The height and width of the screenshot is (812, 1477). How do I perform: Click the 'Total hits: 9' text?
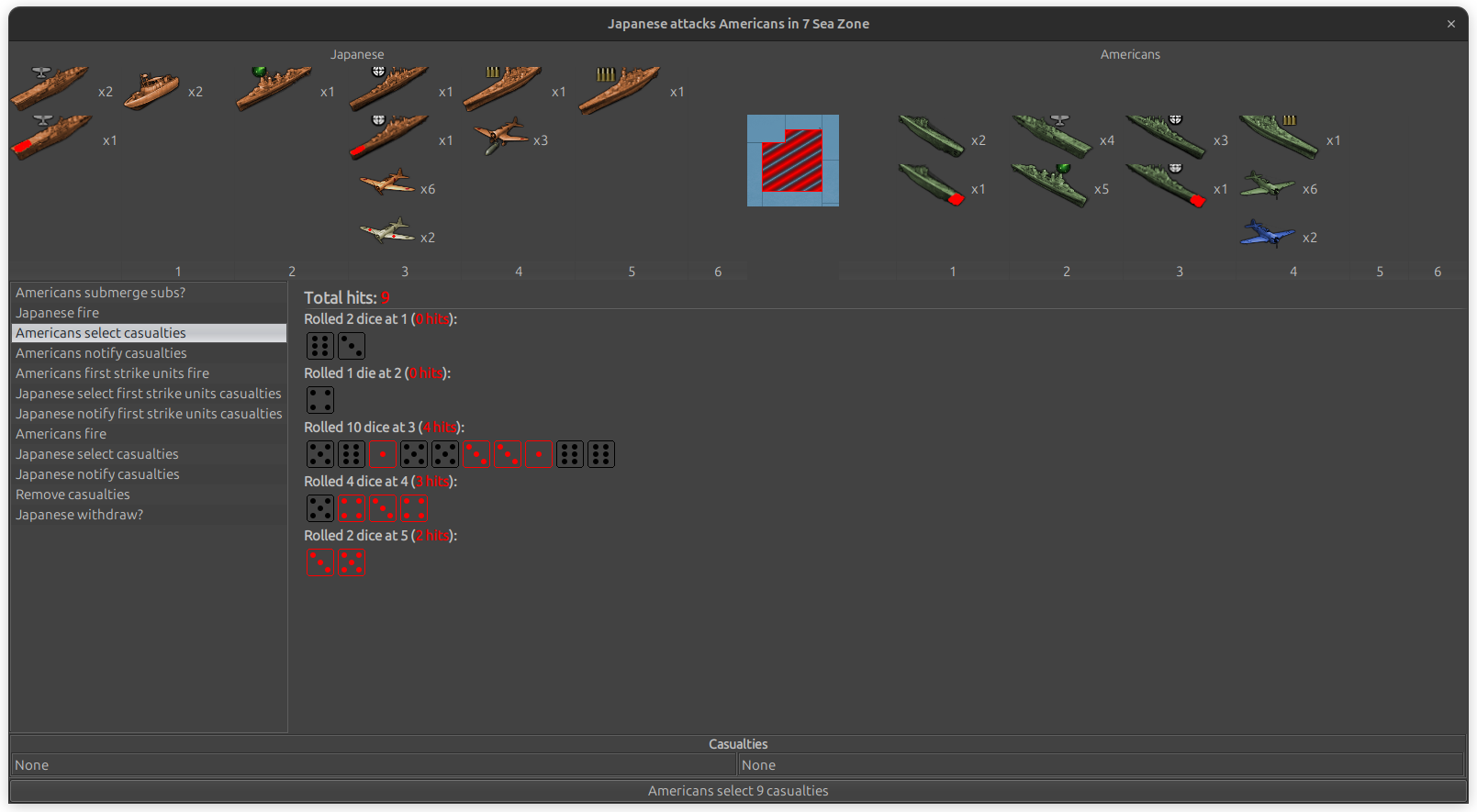tap(347, 297)
